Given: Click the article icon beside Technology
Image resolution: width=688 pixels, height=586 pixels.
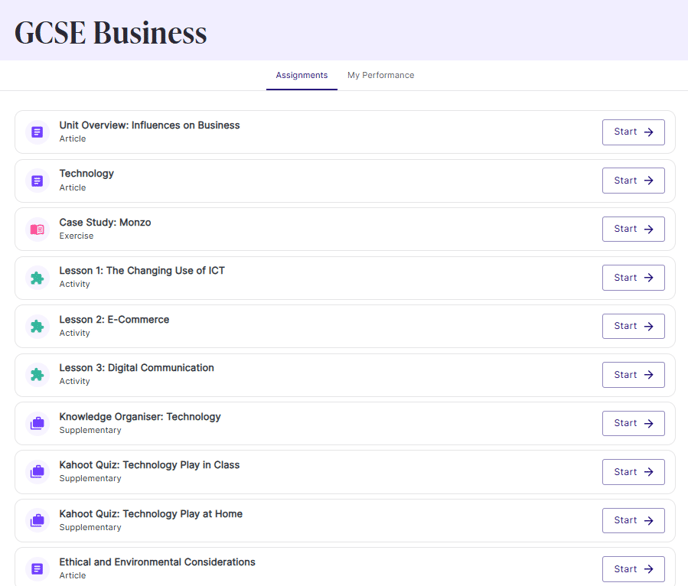Looking at the screenshot, I should point(37,181).
